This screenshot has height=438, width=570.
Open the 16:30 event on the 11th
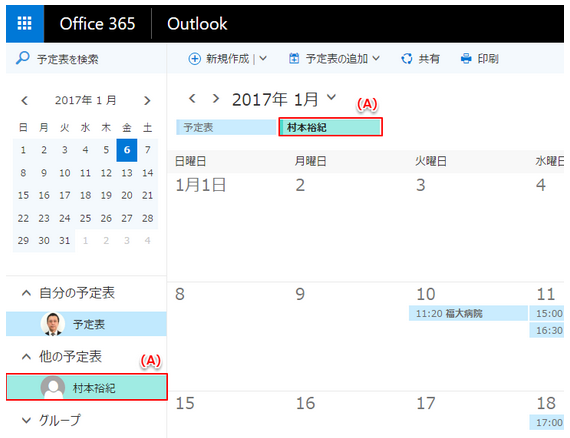[x=547, y=330]
